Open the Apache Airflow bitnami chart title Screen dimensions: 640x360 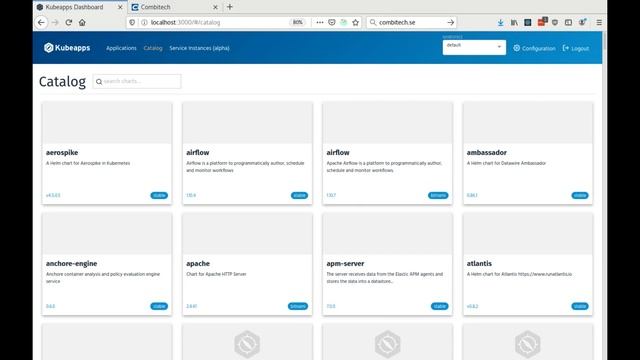point(338,152)
